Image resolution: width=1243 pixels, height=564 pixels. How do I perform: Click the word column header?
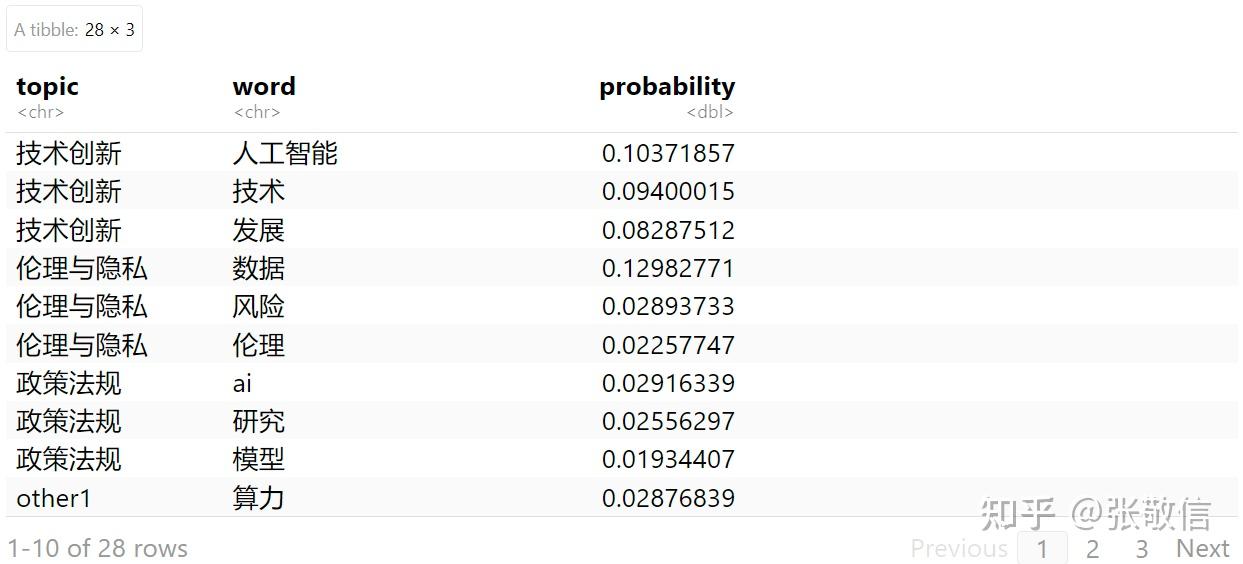click(x=264, y=87)
